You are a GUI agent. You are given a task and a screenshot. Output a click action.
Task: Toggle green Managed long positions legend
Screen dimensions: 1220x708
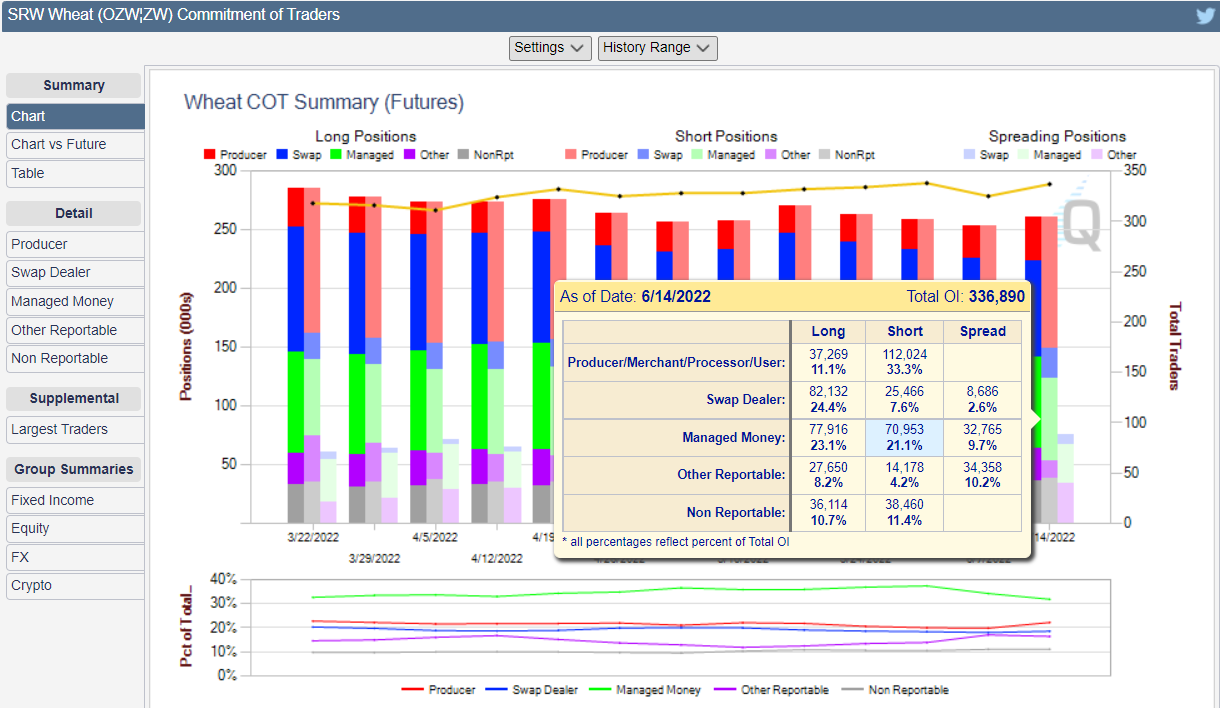(x=337, y=155)
